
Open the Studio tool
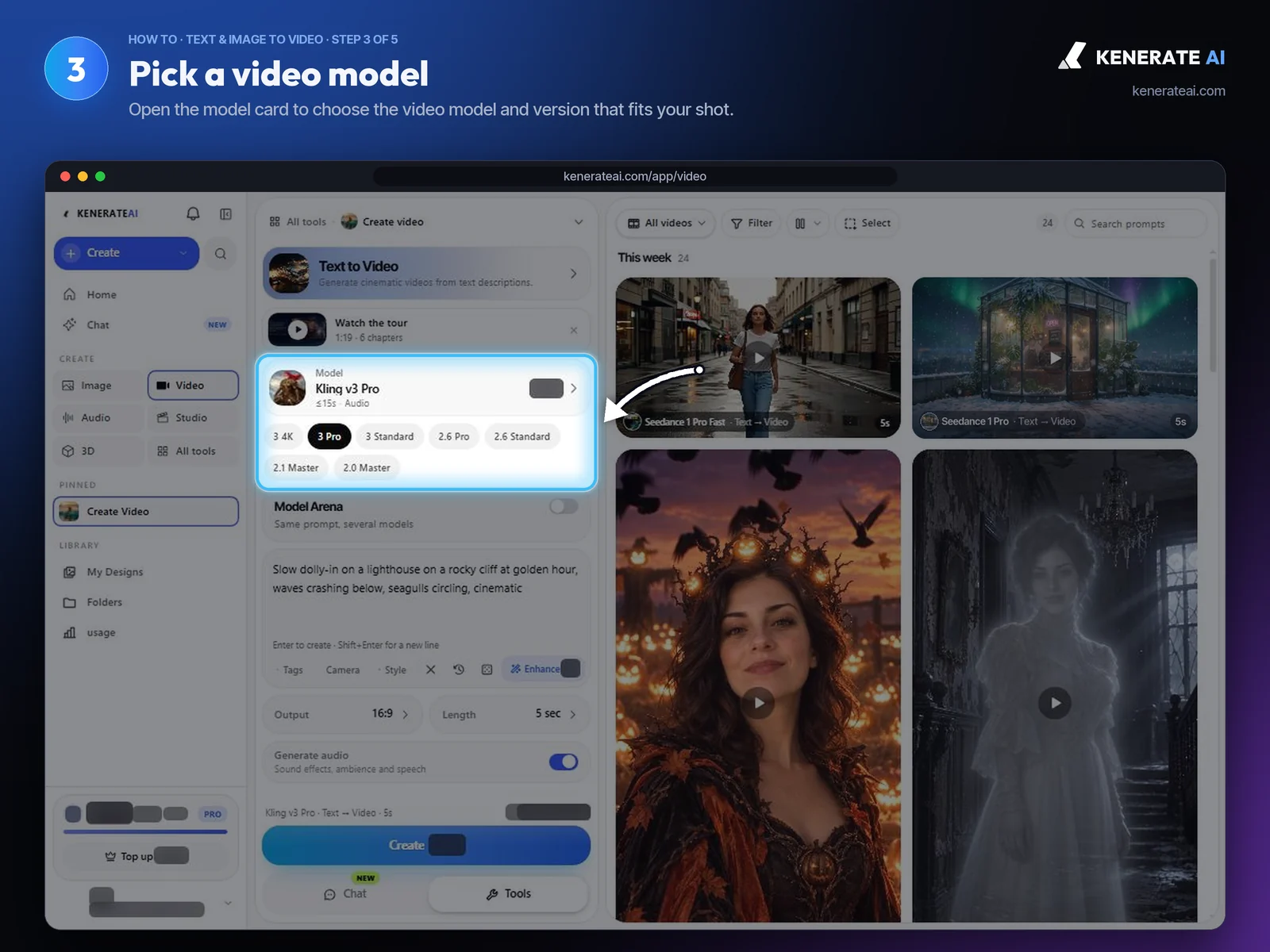tap(193, 418)
